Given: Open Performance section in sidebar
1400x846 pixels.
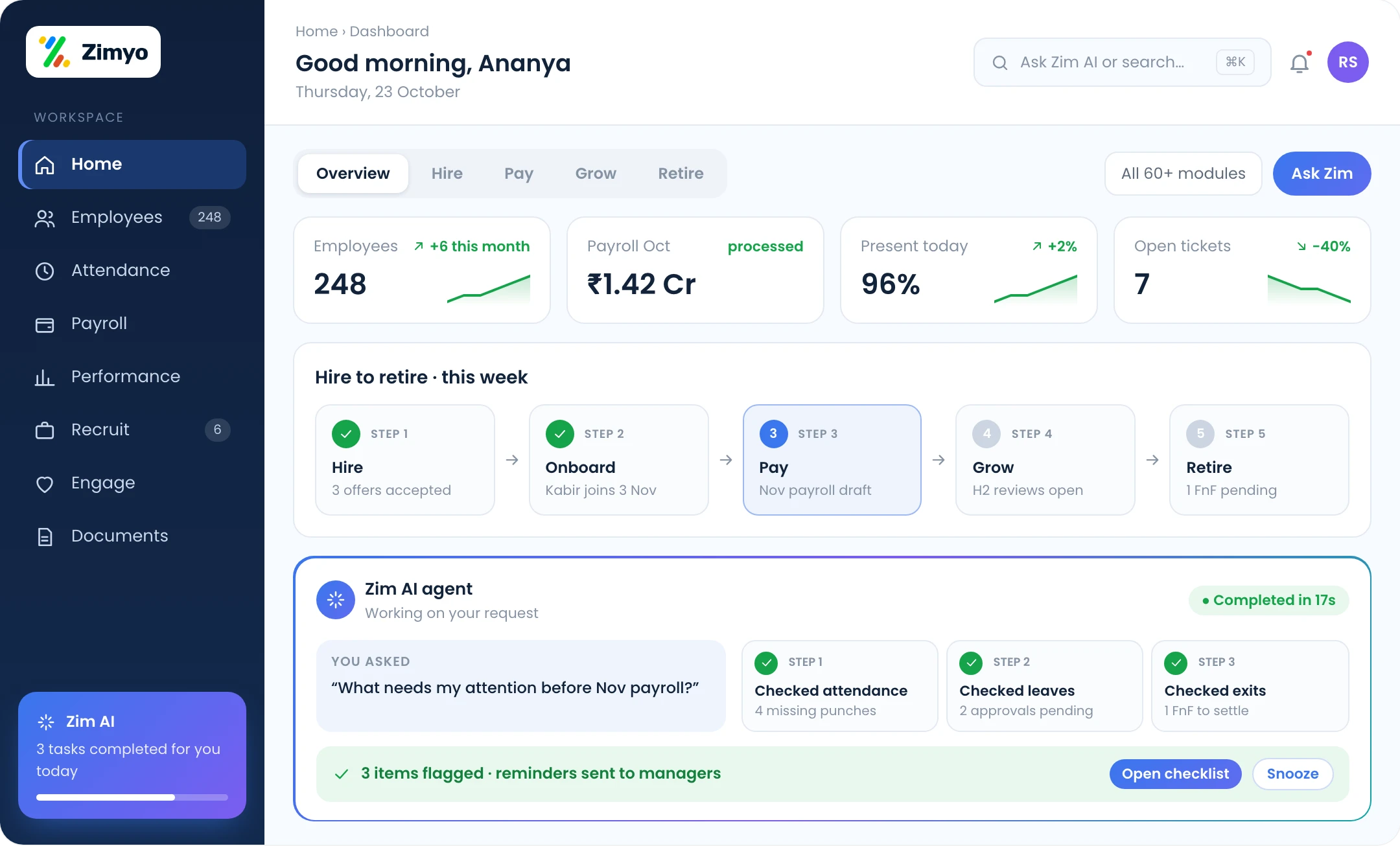Looking at the screenshot, I should (x=132, y=377).
